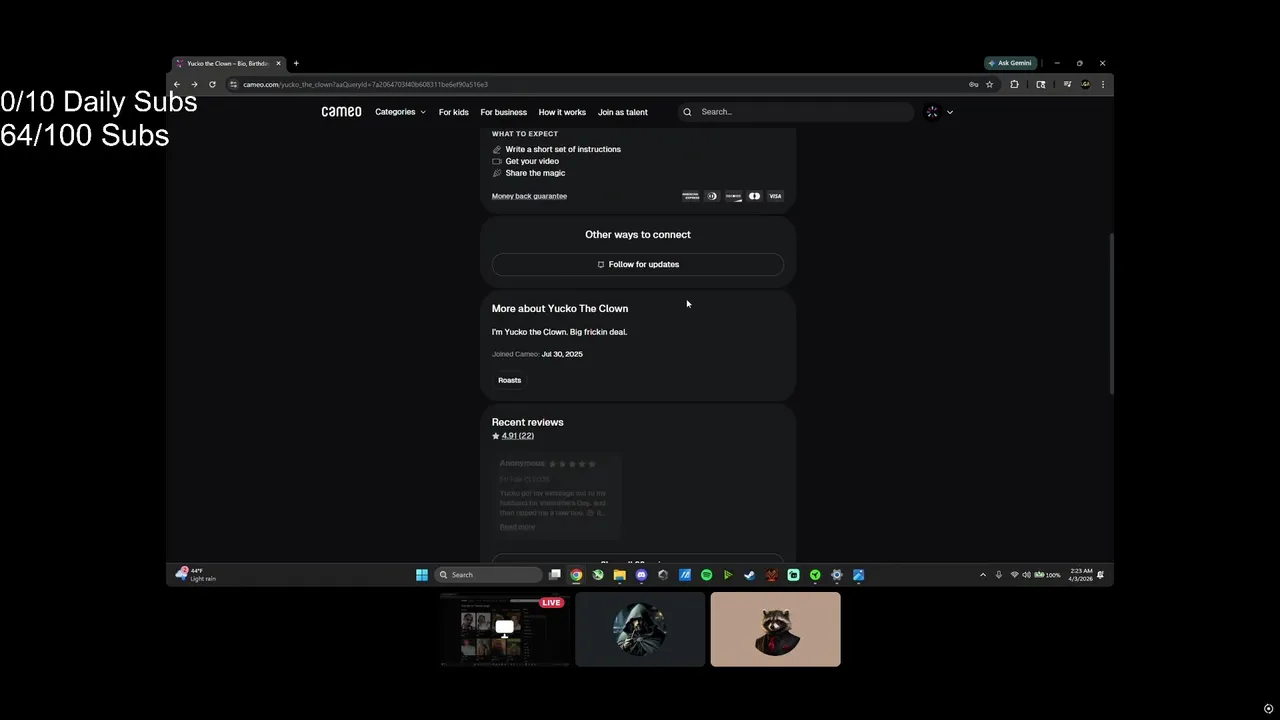
Task: Open Chrome three-dot menu
Action: point(1103,85)
